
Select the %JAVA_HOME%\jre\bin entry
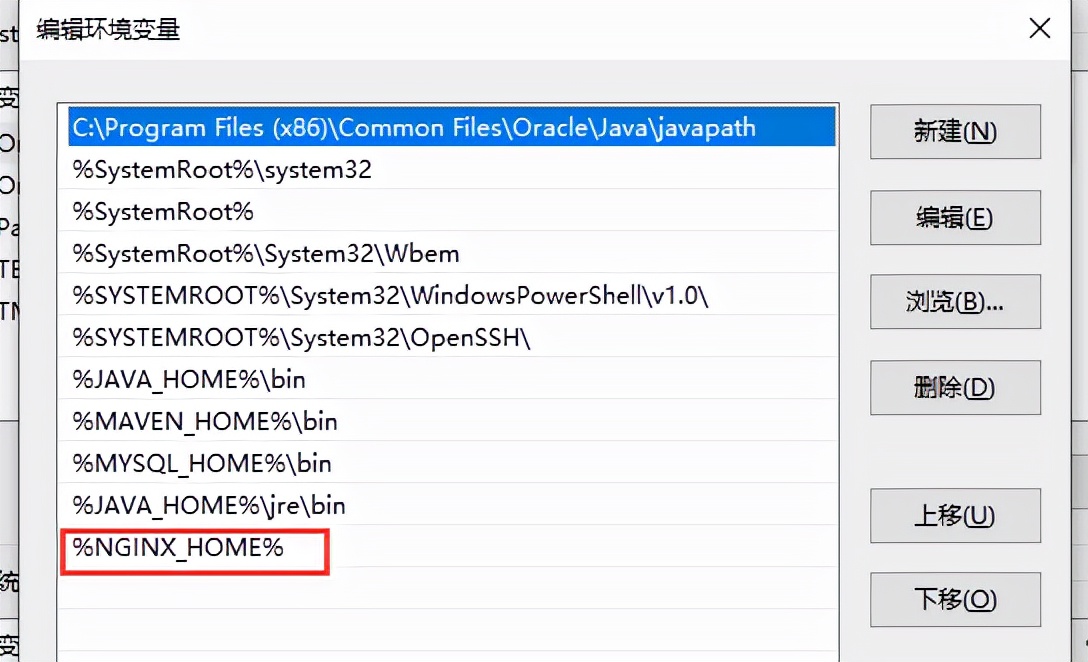click(x=205, y=505)
